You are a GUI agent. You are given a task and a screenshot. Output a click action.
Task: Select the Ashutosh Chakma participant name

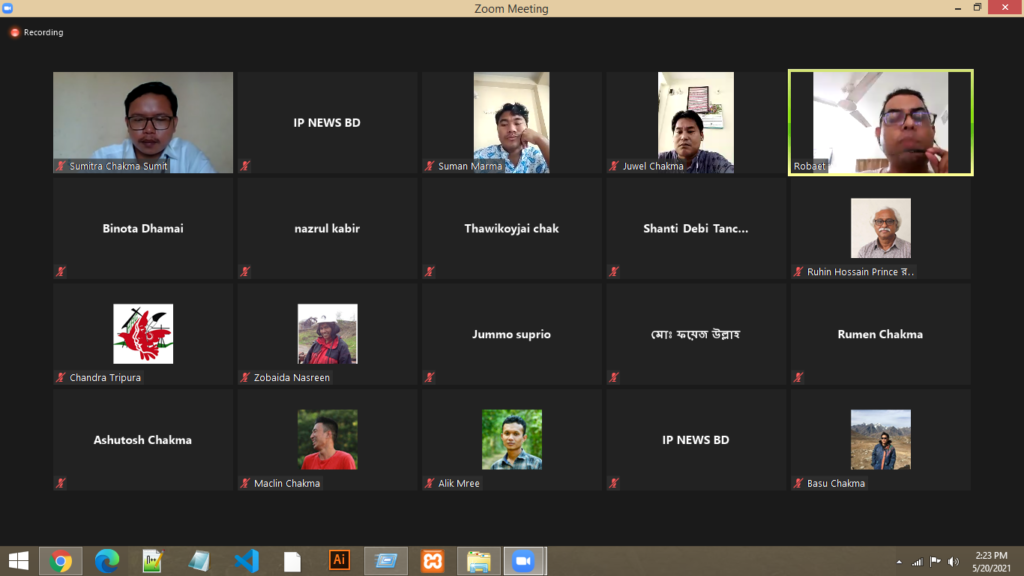(143, 440)
